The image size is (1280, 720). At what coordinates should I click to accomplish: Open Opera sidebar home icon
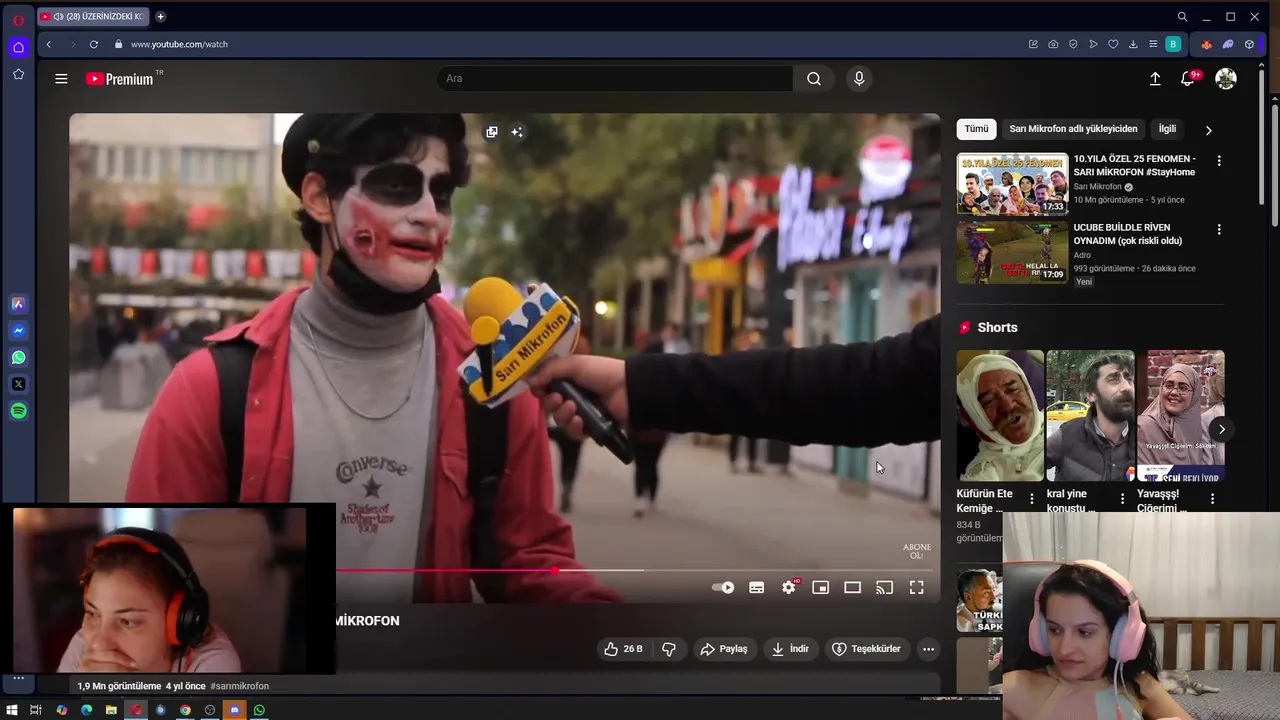[18, 47]
